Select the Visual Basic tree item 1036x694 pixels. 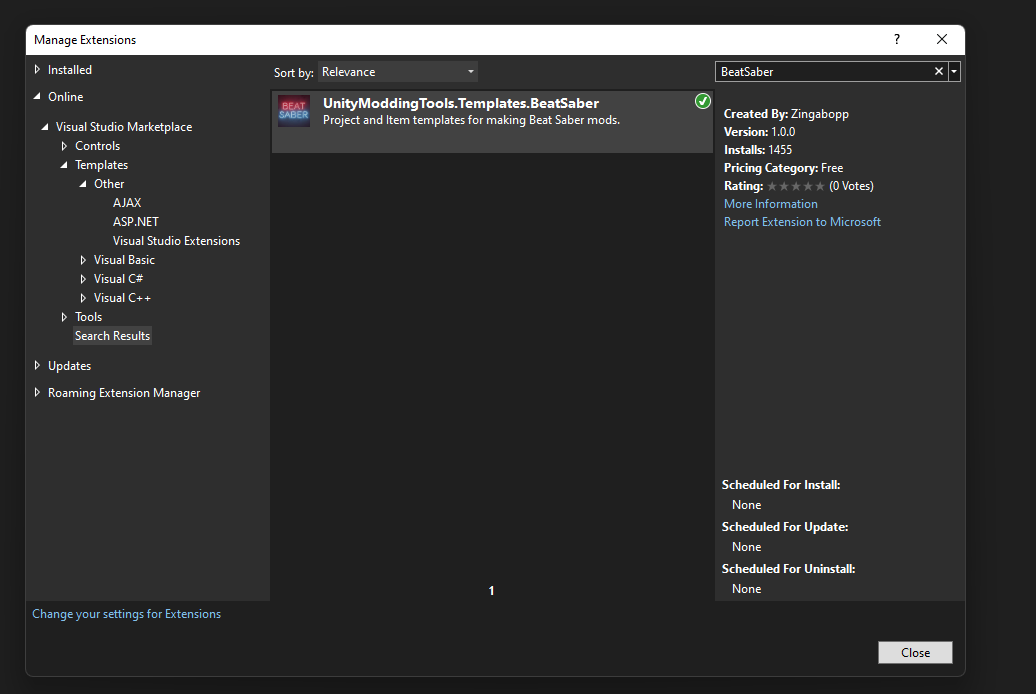124,260
